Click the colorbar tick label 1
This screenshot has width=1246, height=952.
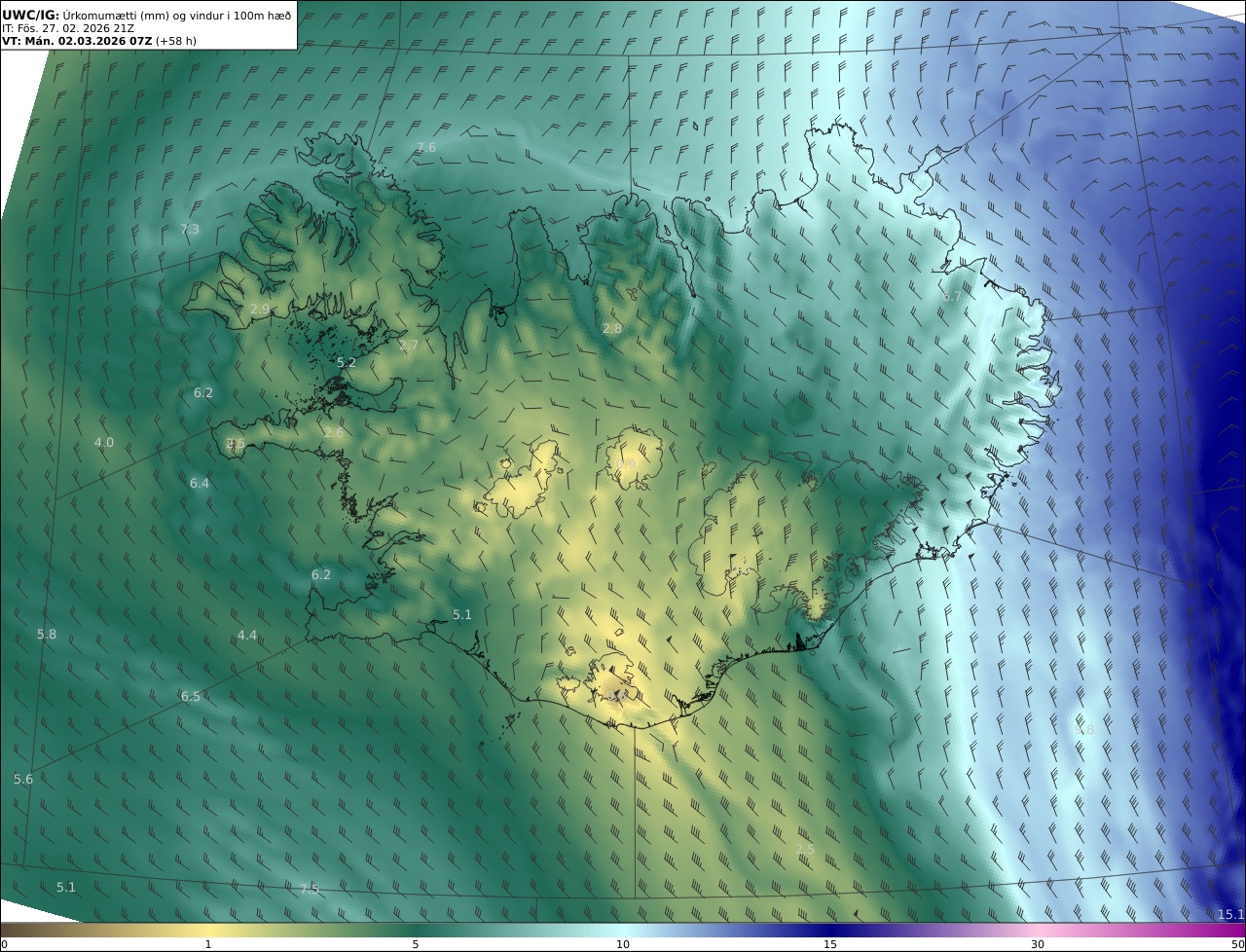(208, 944)
